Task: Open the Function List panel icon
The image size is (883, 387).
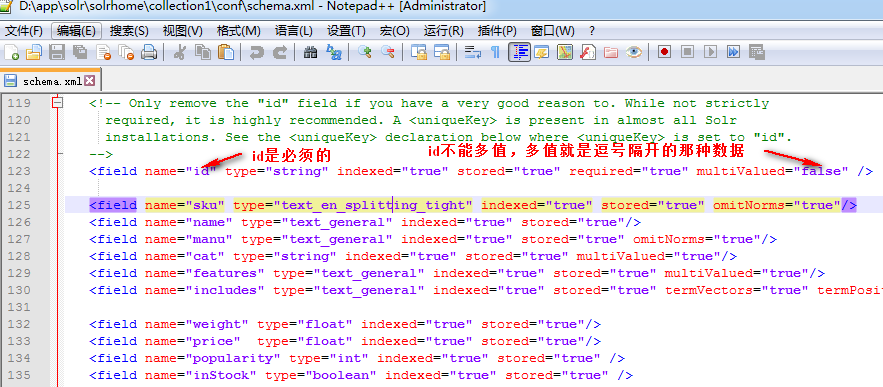Action: point(588,52)
